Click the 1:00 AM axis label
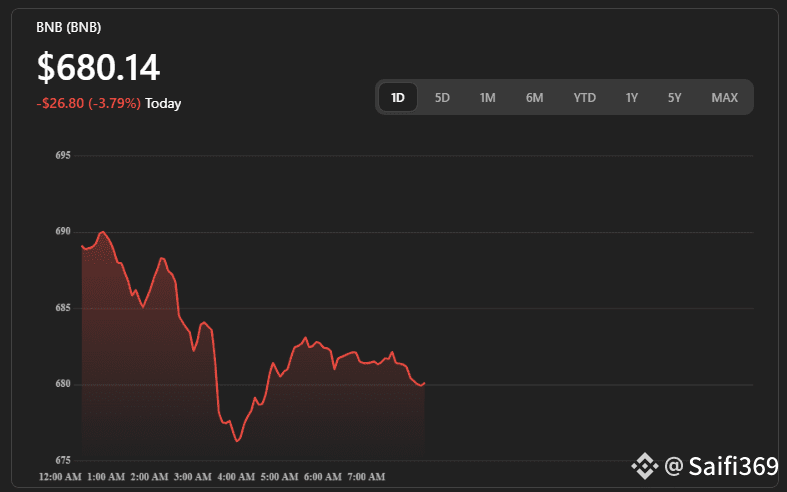 106,477
